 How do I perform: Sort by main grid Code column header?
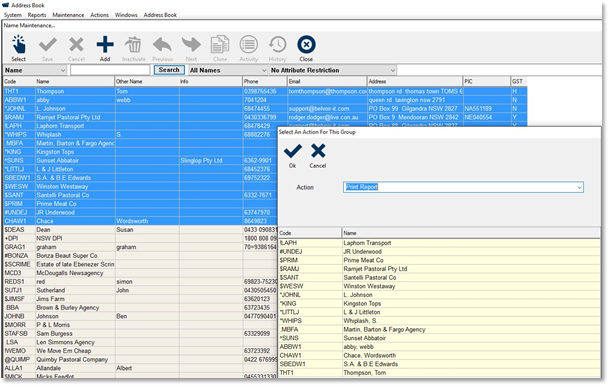[19, 81]
